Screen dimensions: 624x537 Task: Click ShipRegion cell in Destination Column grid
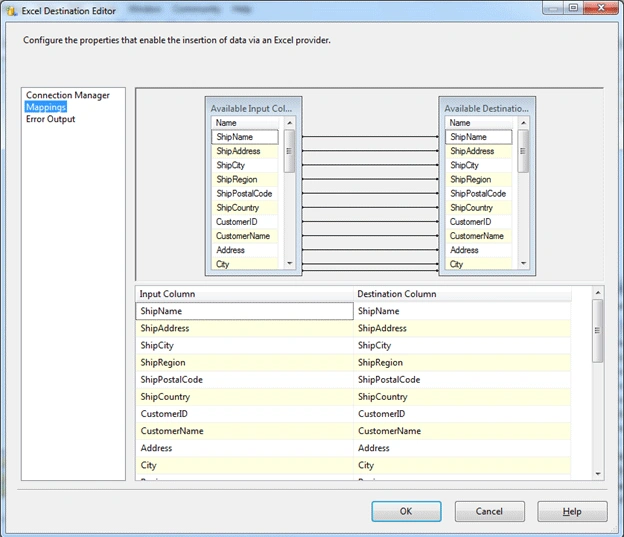pyautogui.click(x=462, y=363)
